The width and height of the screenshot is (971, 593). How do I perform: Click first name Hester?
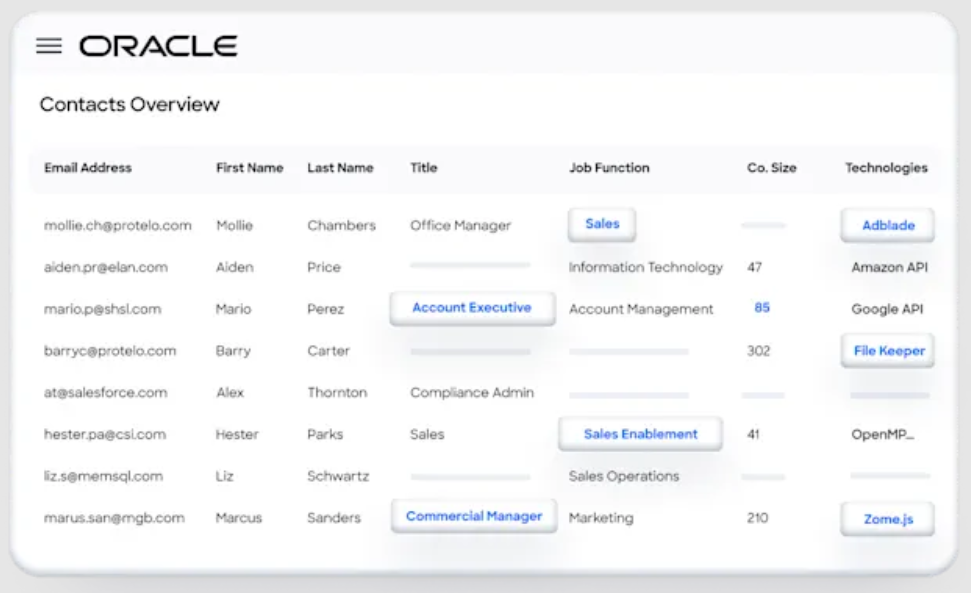tap(237, 435)
